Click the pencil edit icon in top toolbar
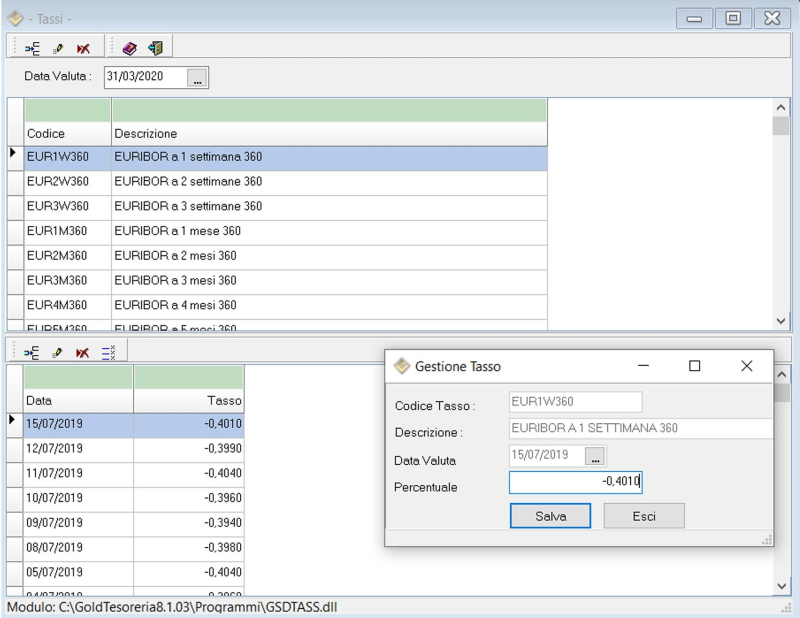 pyautogui.click(x=58, y=48)
